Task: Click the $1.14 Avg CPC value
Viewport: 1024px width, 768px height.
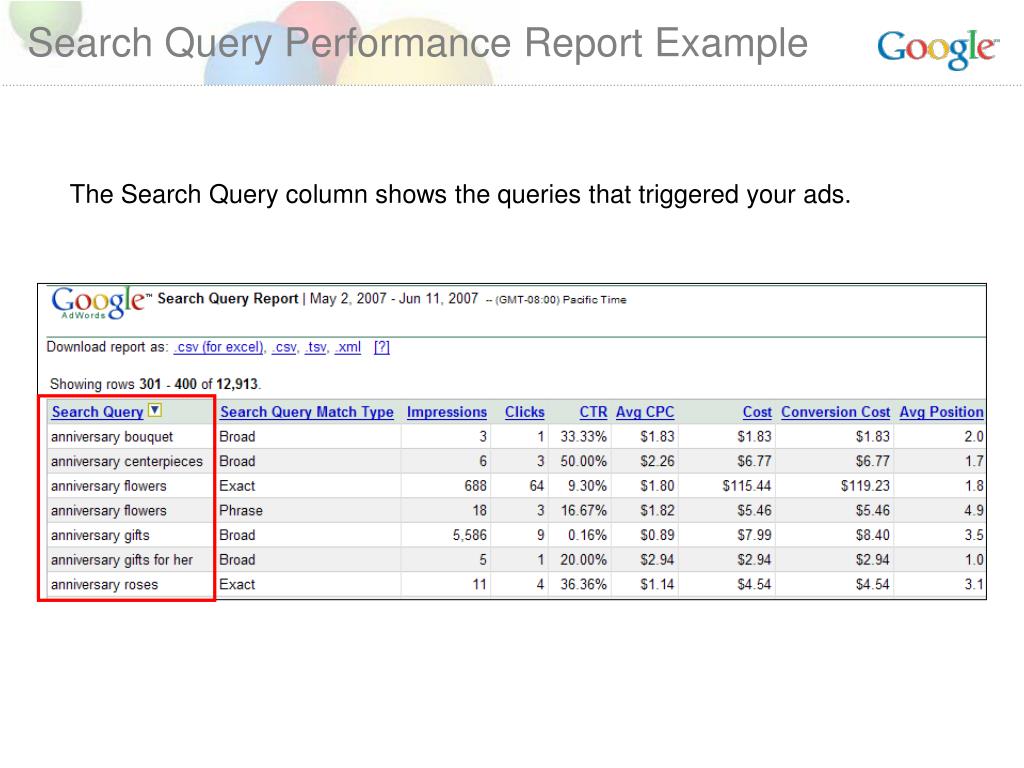Action: pos(657,585)
